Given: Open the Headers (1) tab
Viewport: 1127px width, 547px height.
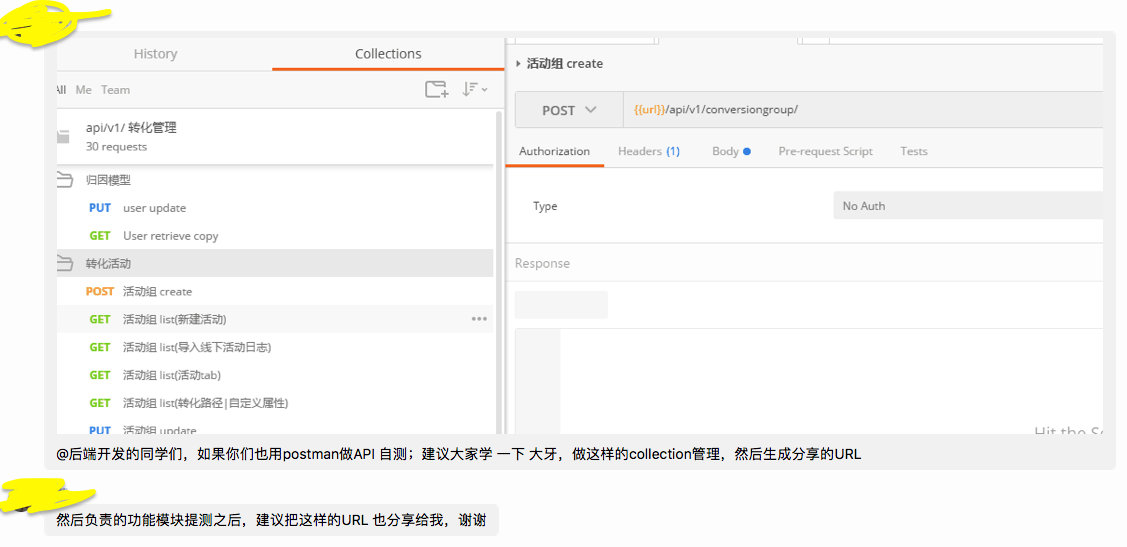Looking at the screenshot, I should tap(648, 151).
